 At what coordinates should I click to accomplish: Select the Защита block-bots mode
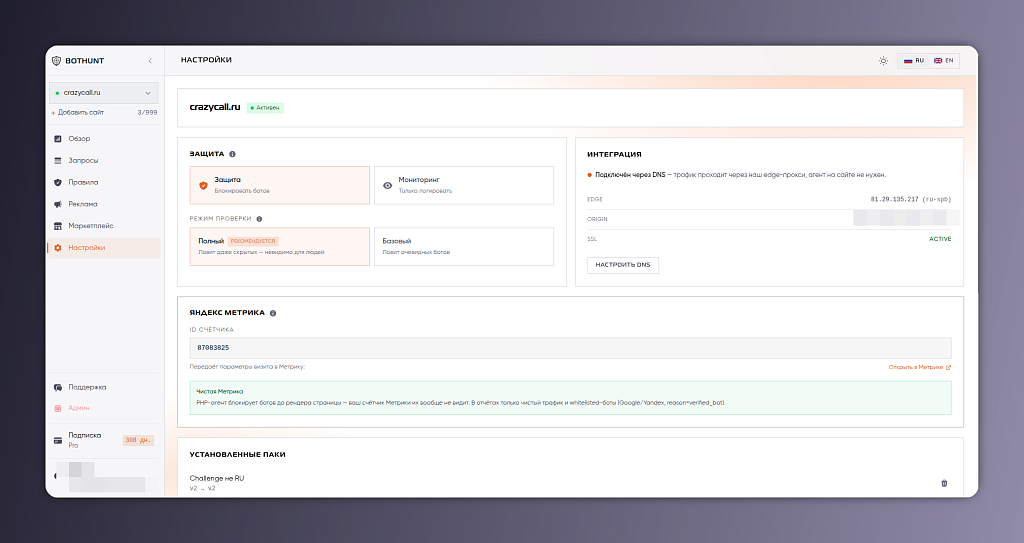[x=280, y=185]
